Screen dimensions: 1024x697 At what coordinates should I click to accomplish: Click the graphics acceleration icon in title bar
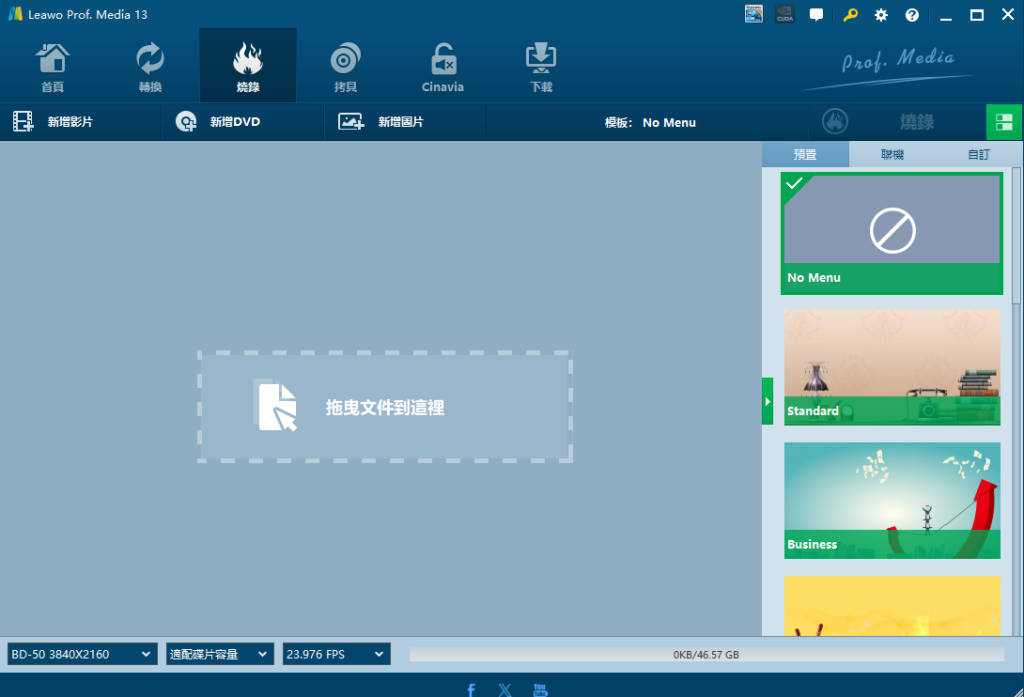tap(754, 14)
